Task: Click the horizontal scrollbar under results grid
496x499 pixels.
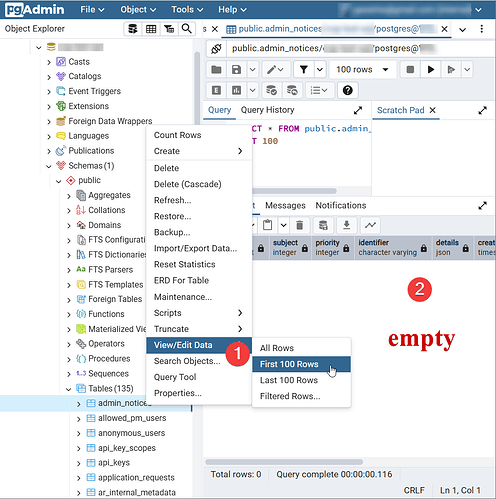Action: click(x=284, y=462)
